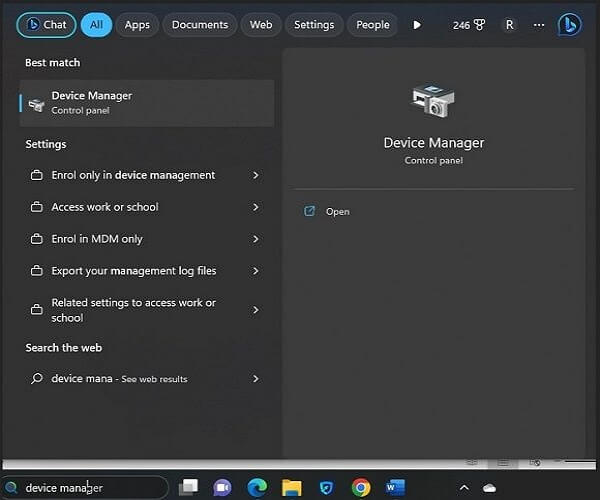Click magnifier icon beside device mana result
This screenshot has width=600, height=500.
(37, 378)
